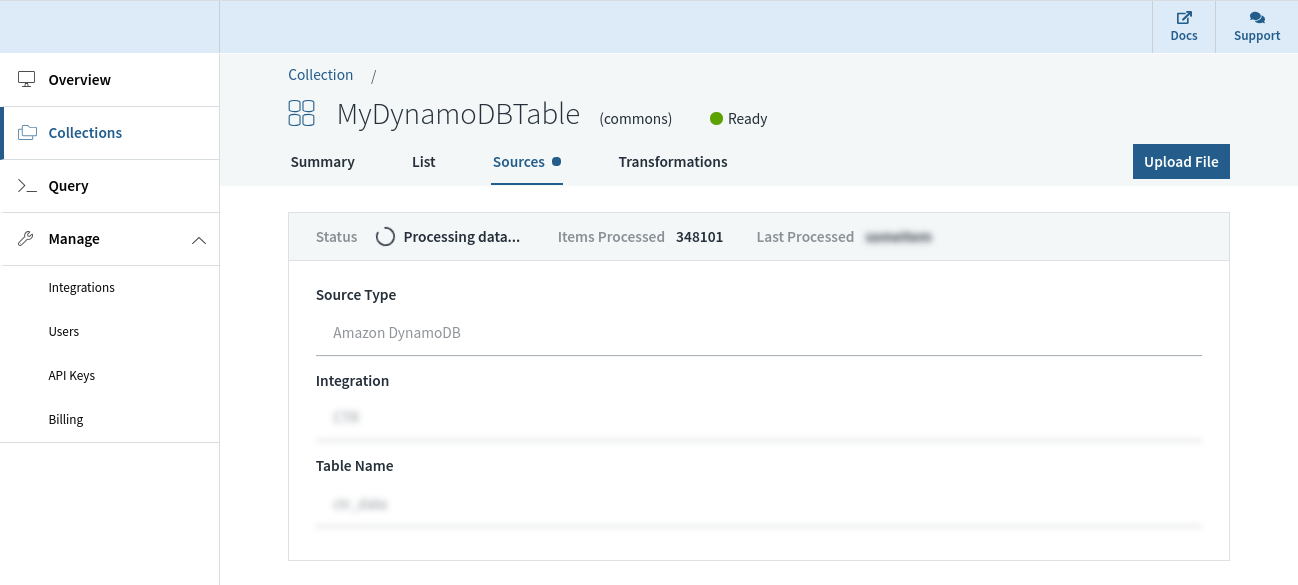
Task: Select the Sources tab
Action: tap(519, 162)
